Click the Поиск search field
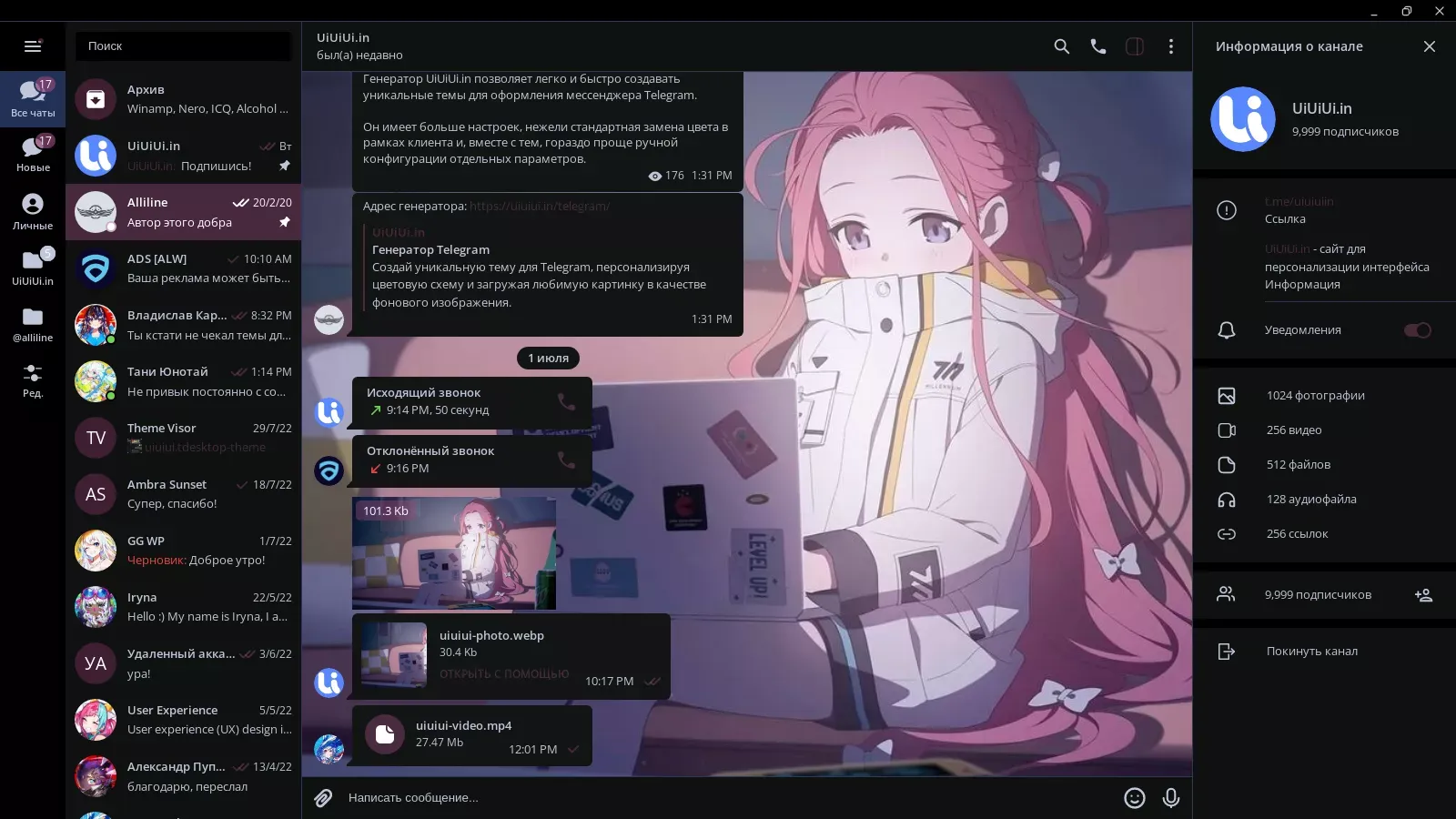This screenshot has height=819, width=1456. click(x=182, y=46)
